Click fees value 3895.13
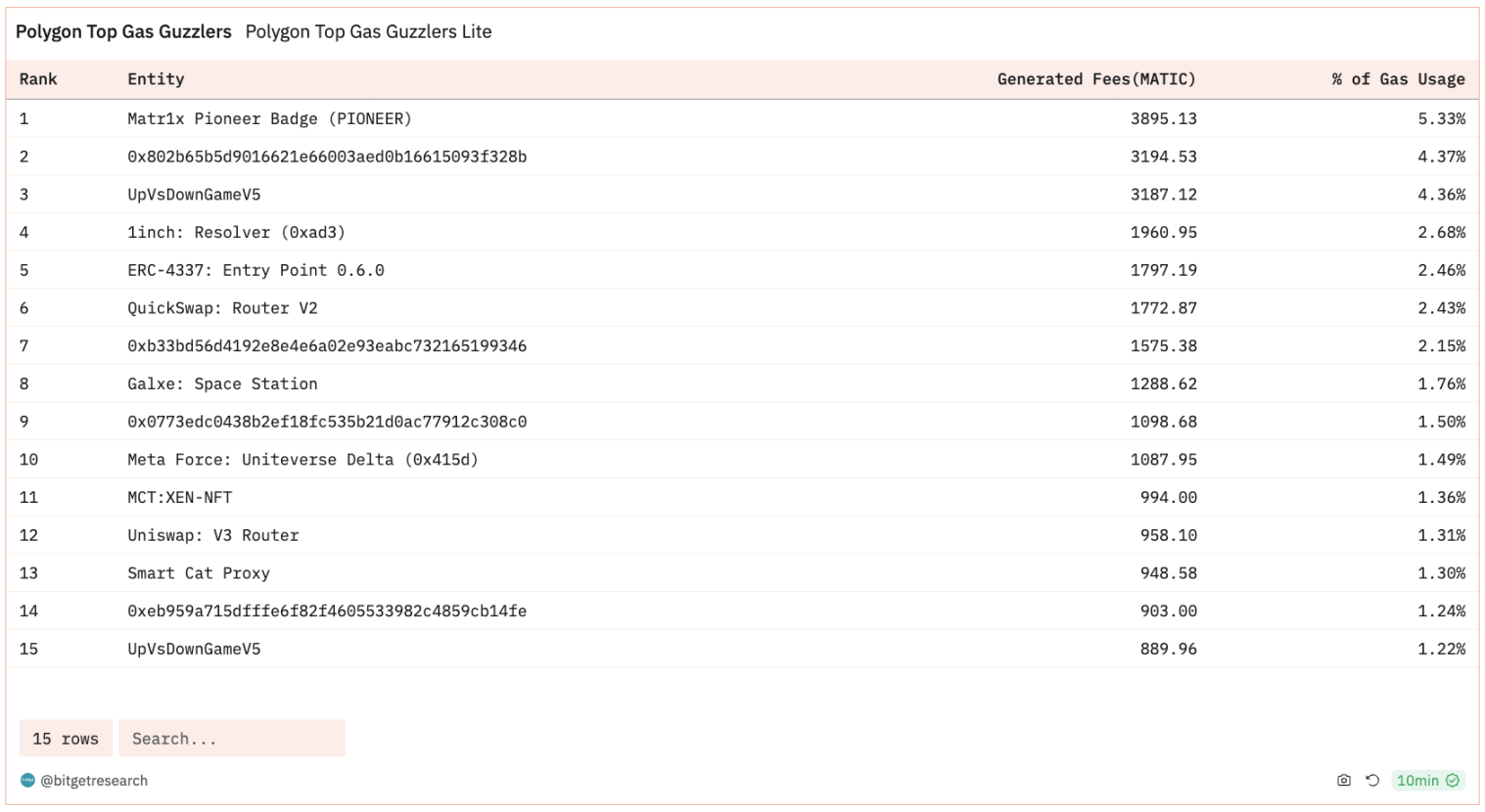This screenshot has width=1485, height=812. [x=1163, y=118]
